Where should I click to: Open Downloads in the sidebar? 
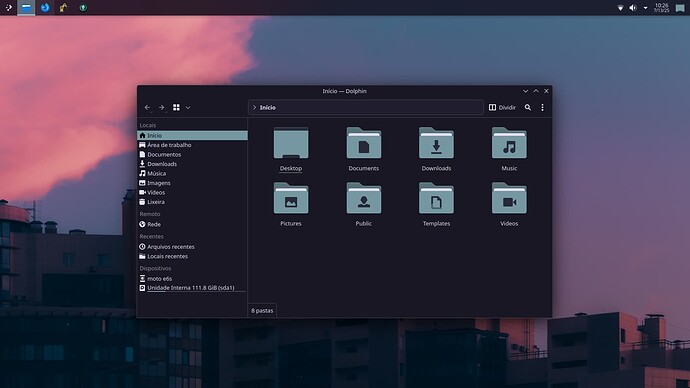tap(192, 164)
